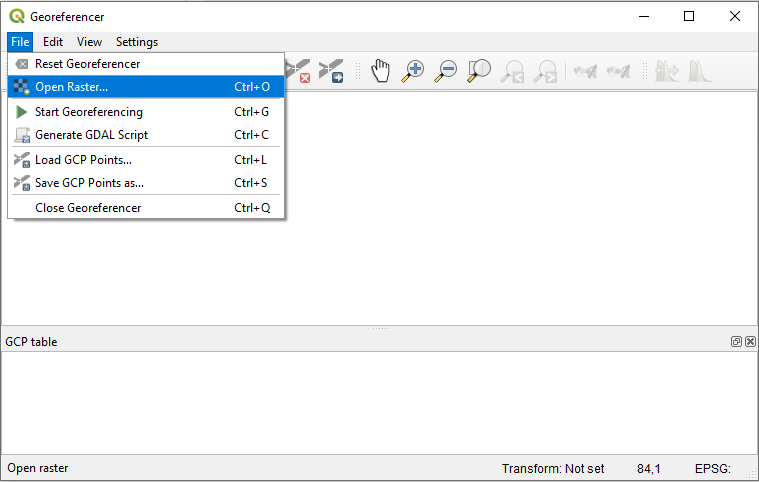Image resolution: width=759 pixels, height=482 pixels.
Task: Open the Settings menu
Action: tap(137, 42)
